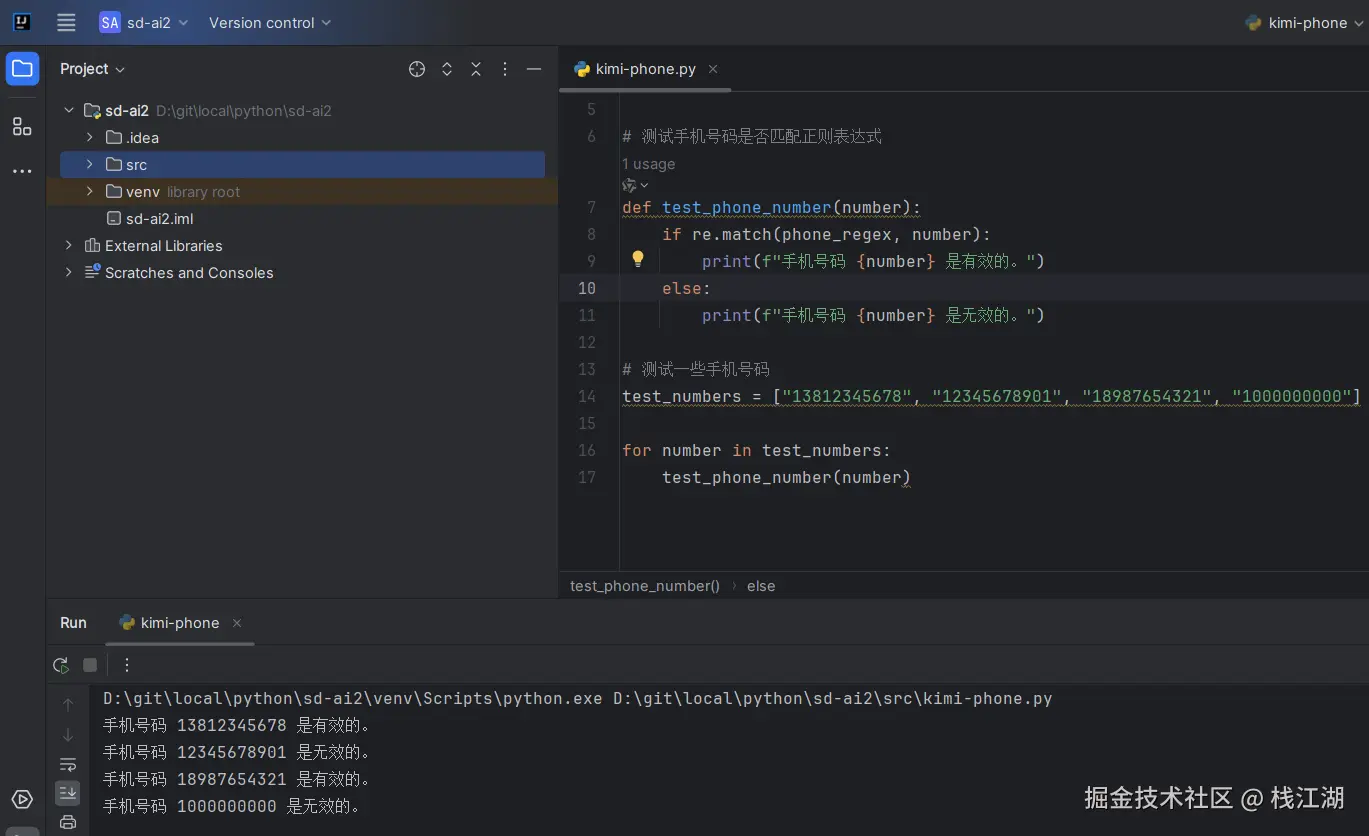
Task: Collapse all in the Project panel
Action: click(476, 69)
